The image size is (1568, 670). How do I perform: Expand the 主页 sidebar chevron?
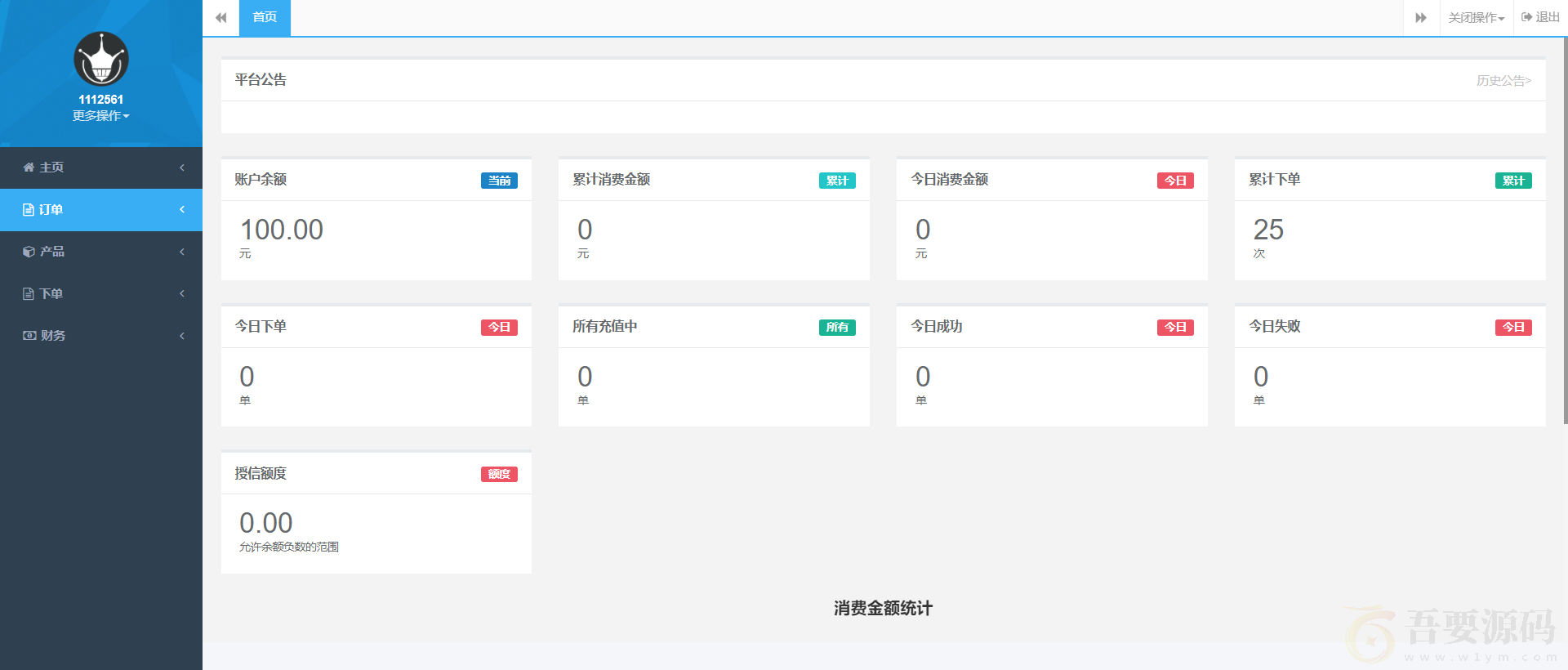coord(182,167)
